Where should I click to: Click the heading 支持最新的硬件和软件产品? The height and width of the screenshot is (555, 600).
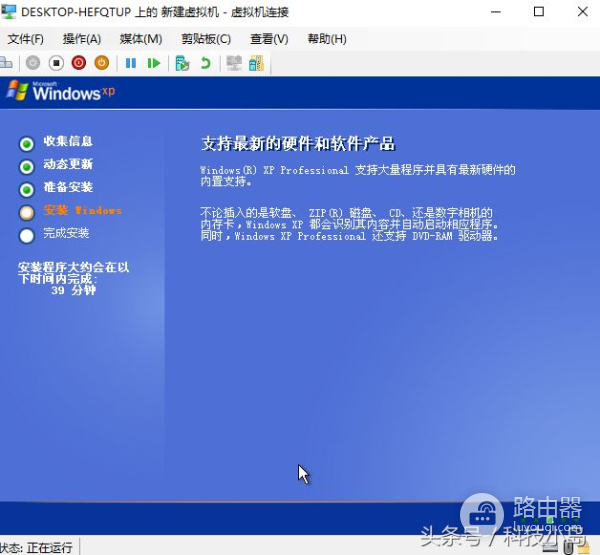(x=298, y=144)
